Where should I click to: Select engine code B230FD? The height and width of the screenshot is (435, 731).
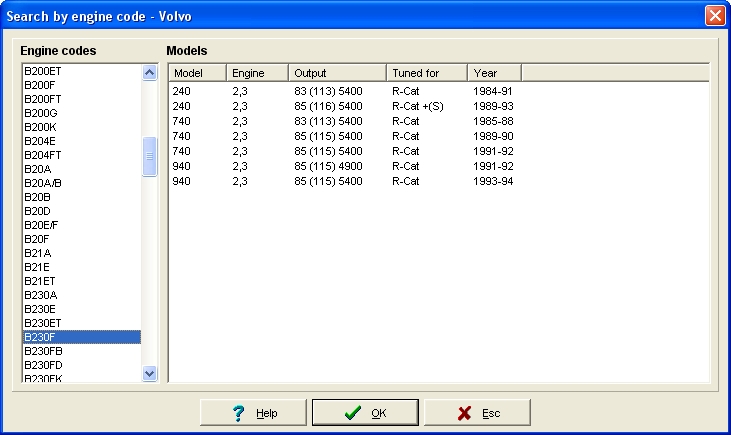(x=82, y=365)
